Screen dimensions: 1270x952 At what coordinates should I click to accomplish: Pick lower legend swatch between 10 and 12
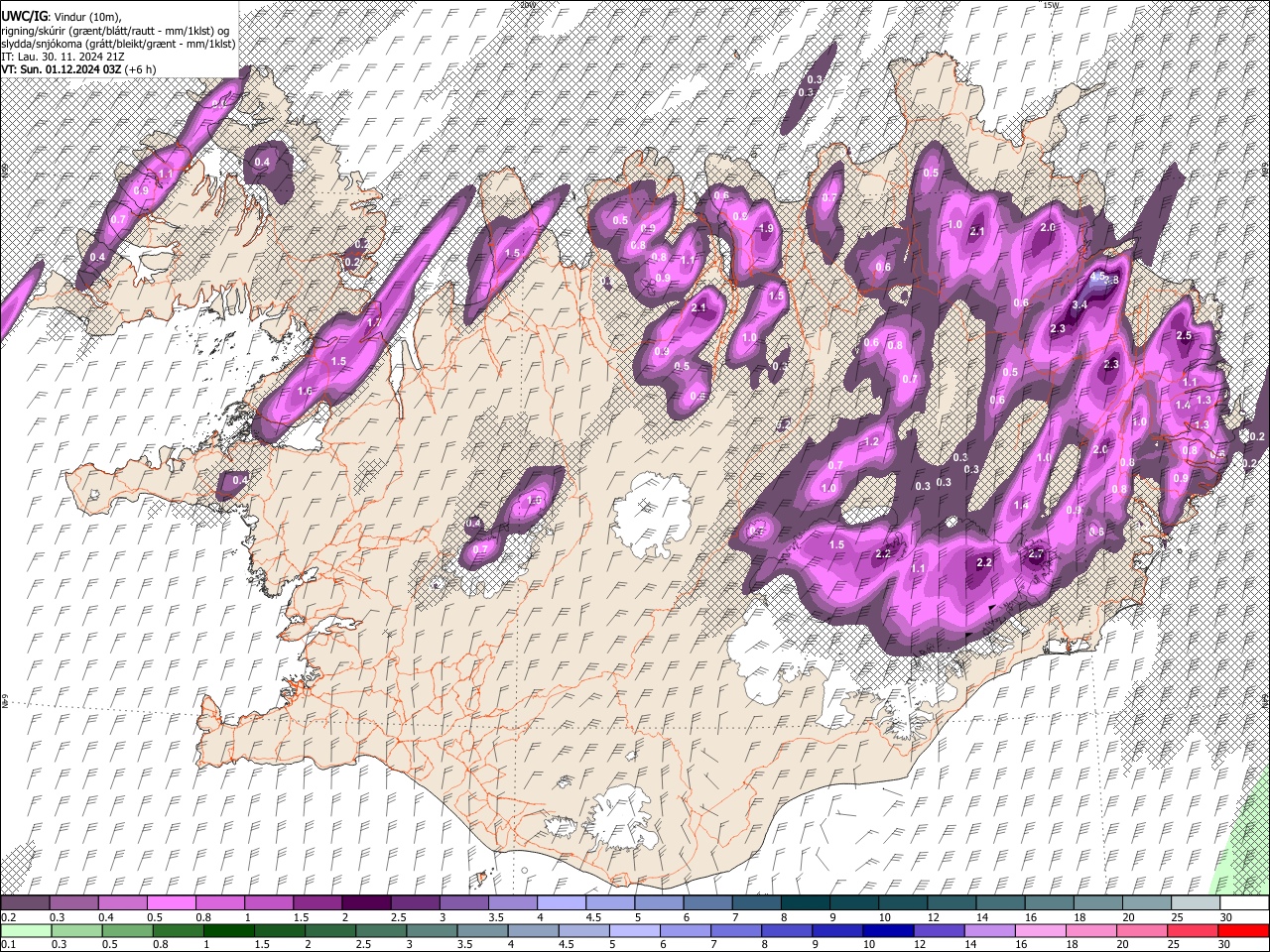(888, 931)
